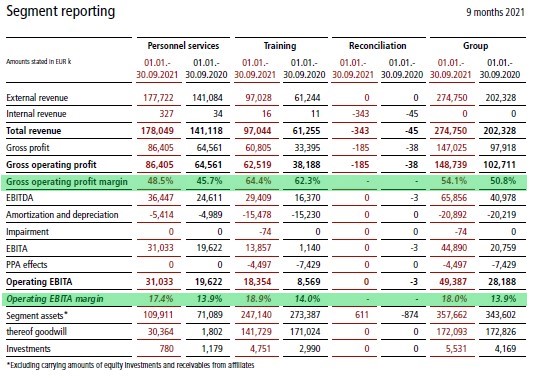Select the Training column header
This screenshot has height=378, width=539.
click(x=280, y=46)
